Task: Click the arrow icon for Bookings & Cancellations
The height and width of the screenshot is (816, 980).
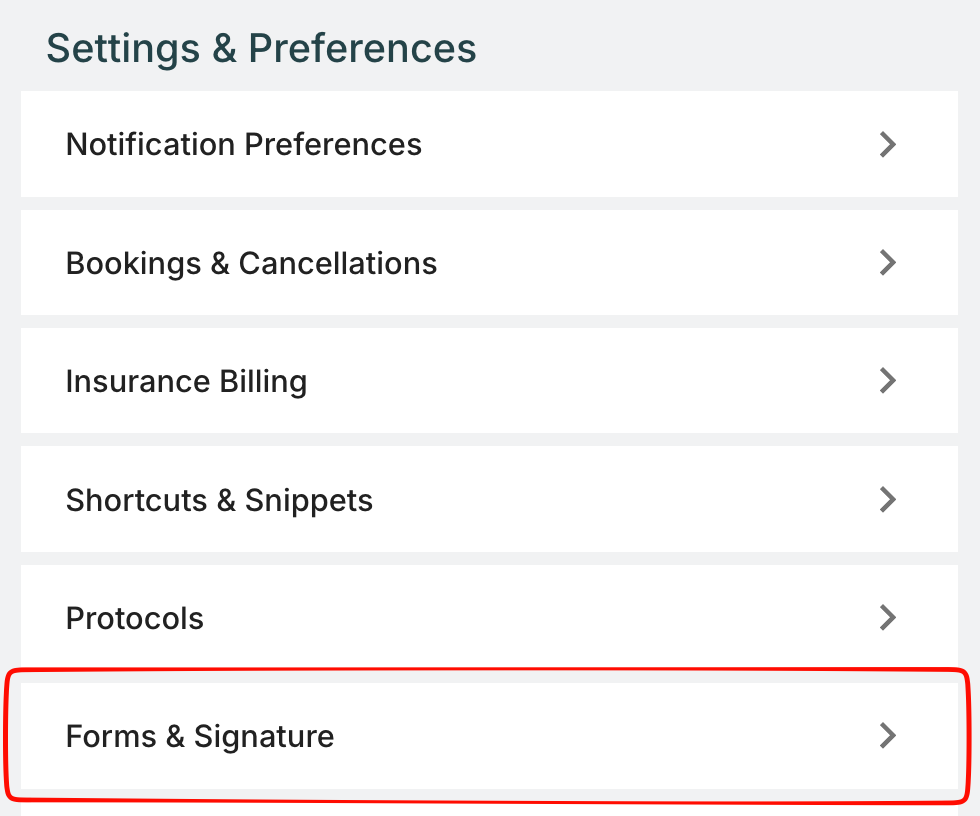Action: pyautogui.click(x=886, y=263)
